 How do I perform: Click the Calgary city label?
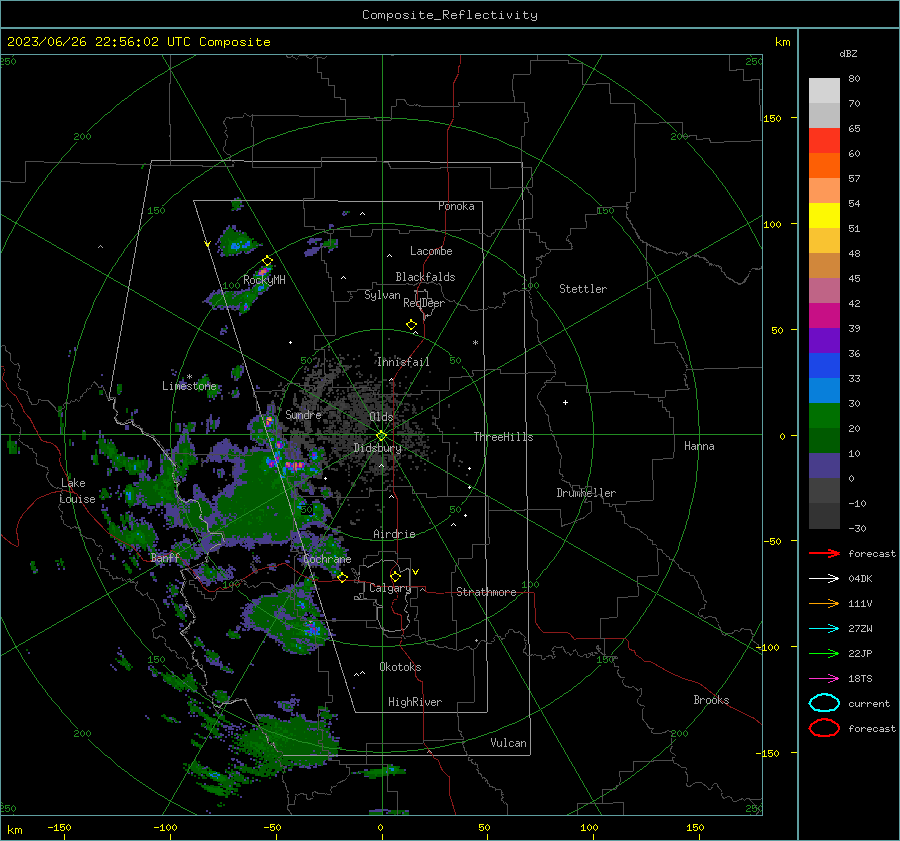390,588
